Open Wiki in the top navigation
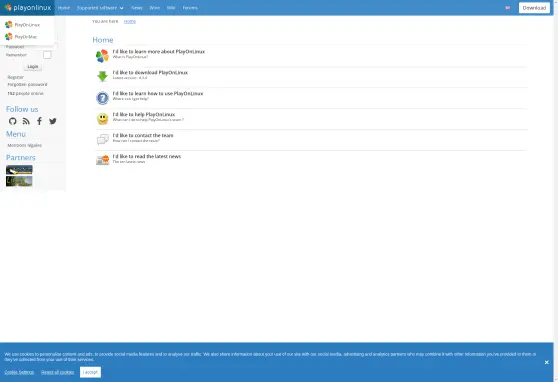The height and width of the screenshot is (382, 558). (171, 7)
